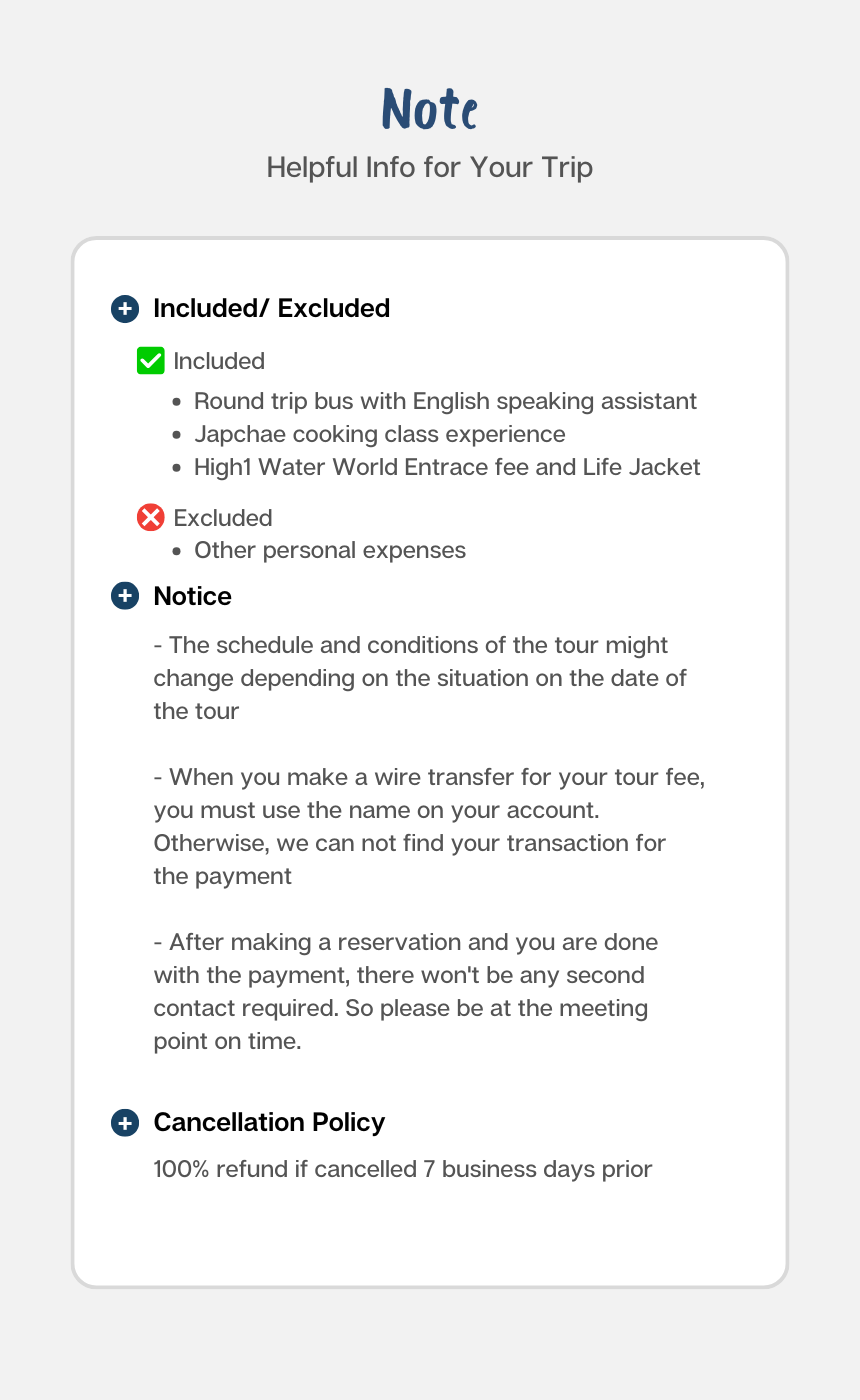Click the Excluded label text
Viewport: 860px width, 1400px height.
pos(223,518)
